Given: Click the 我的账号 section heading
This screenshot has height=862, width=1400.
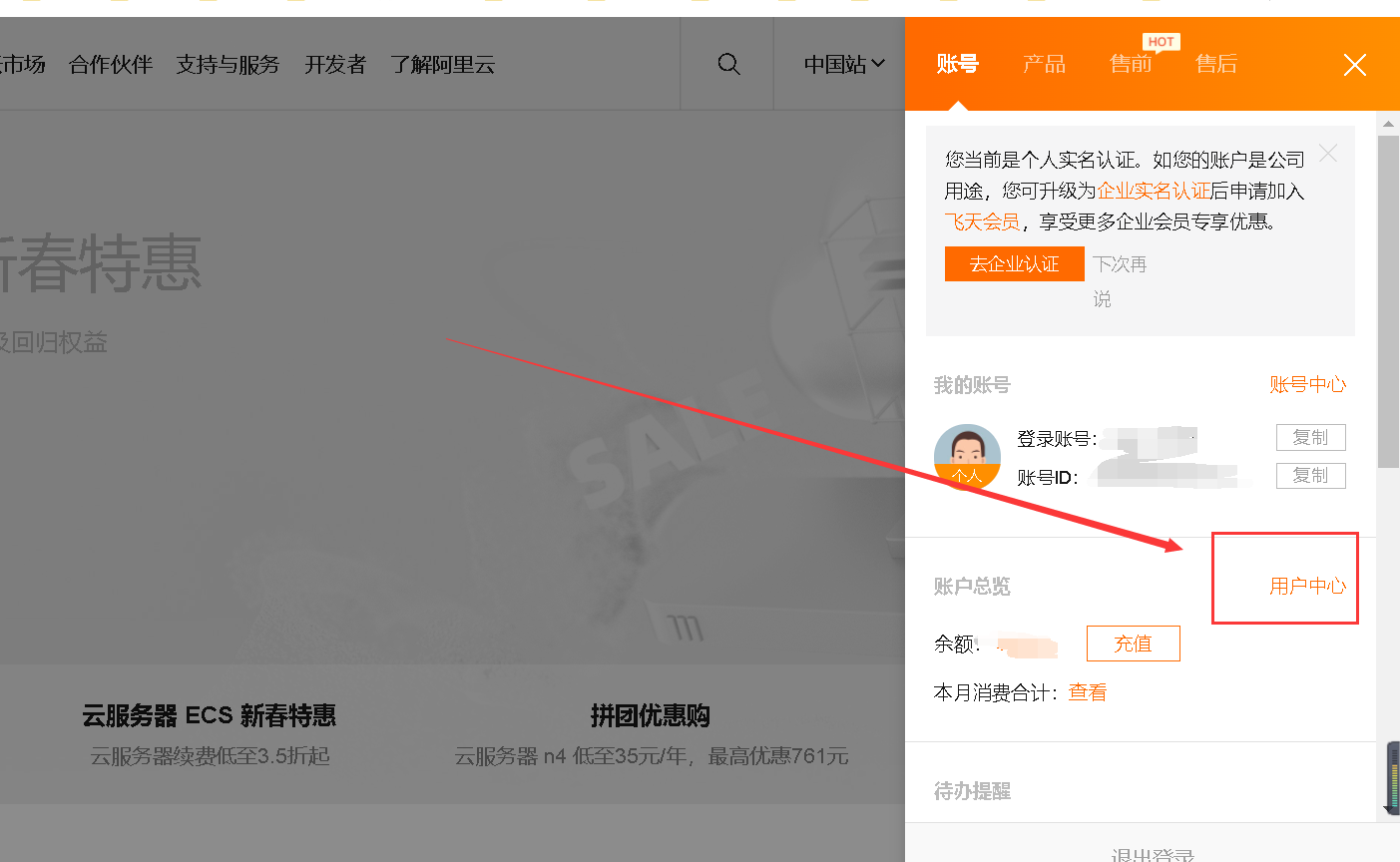Looking at the screenshot, I should (x=972, y=385).
